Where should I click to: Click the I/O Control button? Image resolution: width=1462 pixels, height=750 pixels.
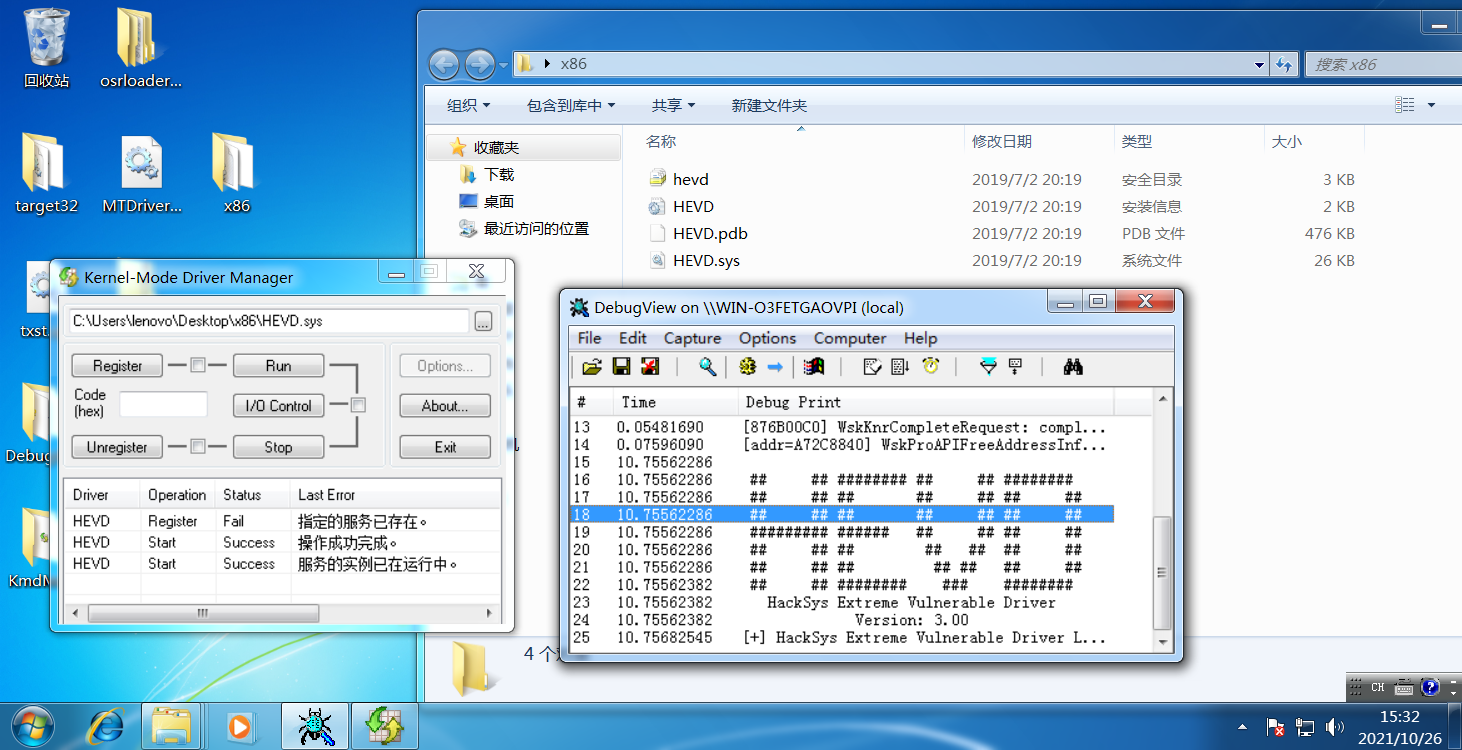[278, 406]
